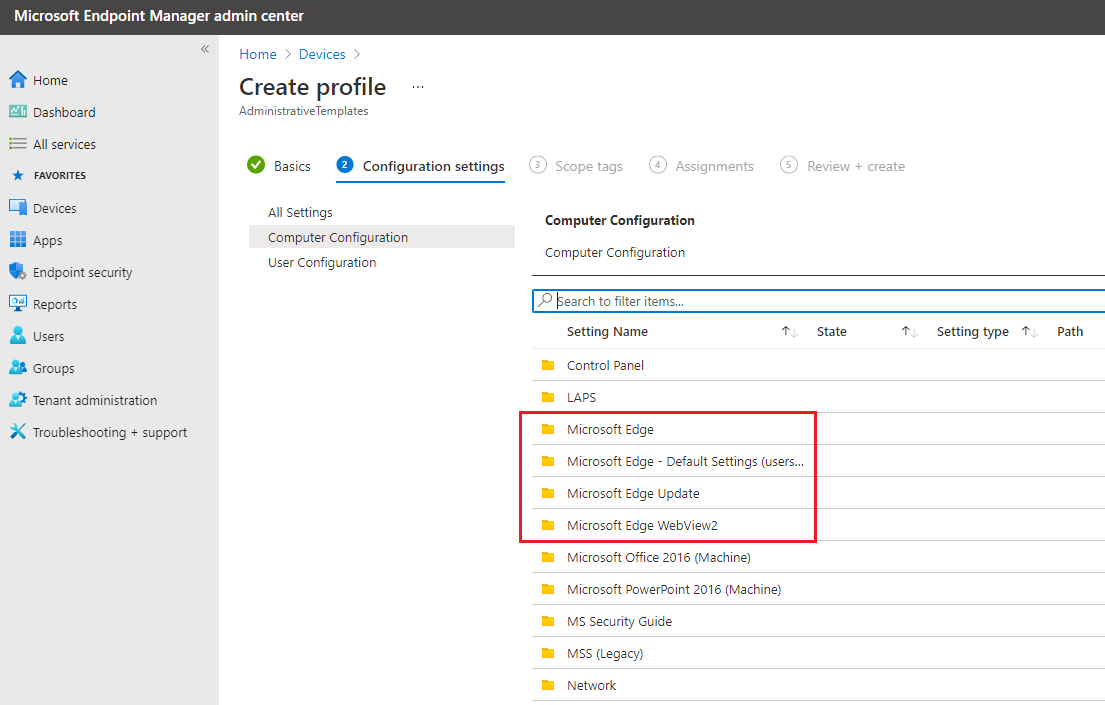Click the Endpoint security shield icon
The height and width of the screenshot is (705, 1105).
click(18, 271)
